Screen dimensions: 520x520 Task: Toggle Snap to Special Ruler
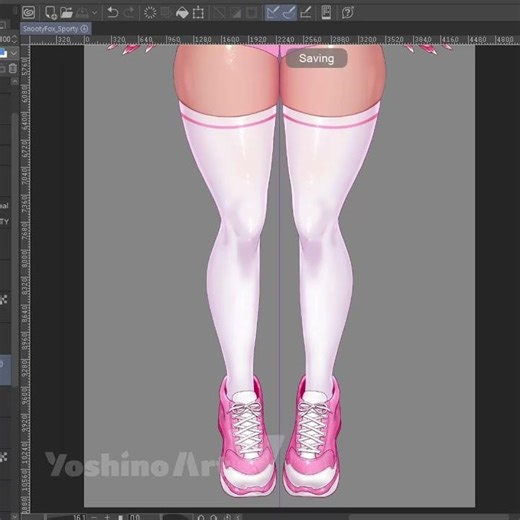click(289, 13)
